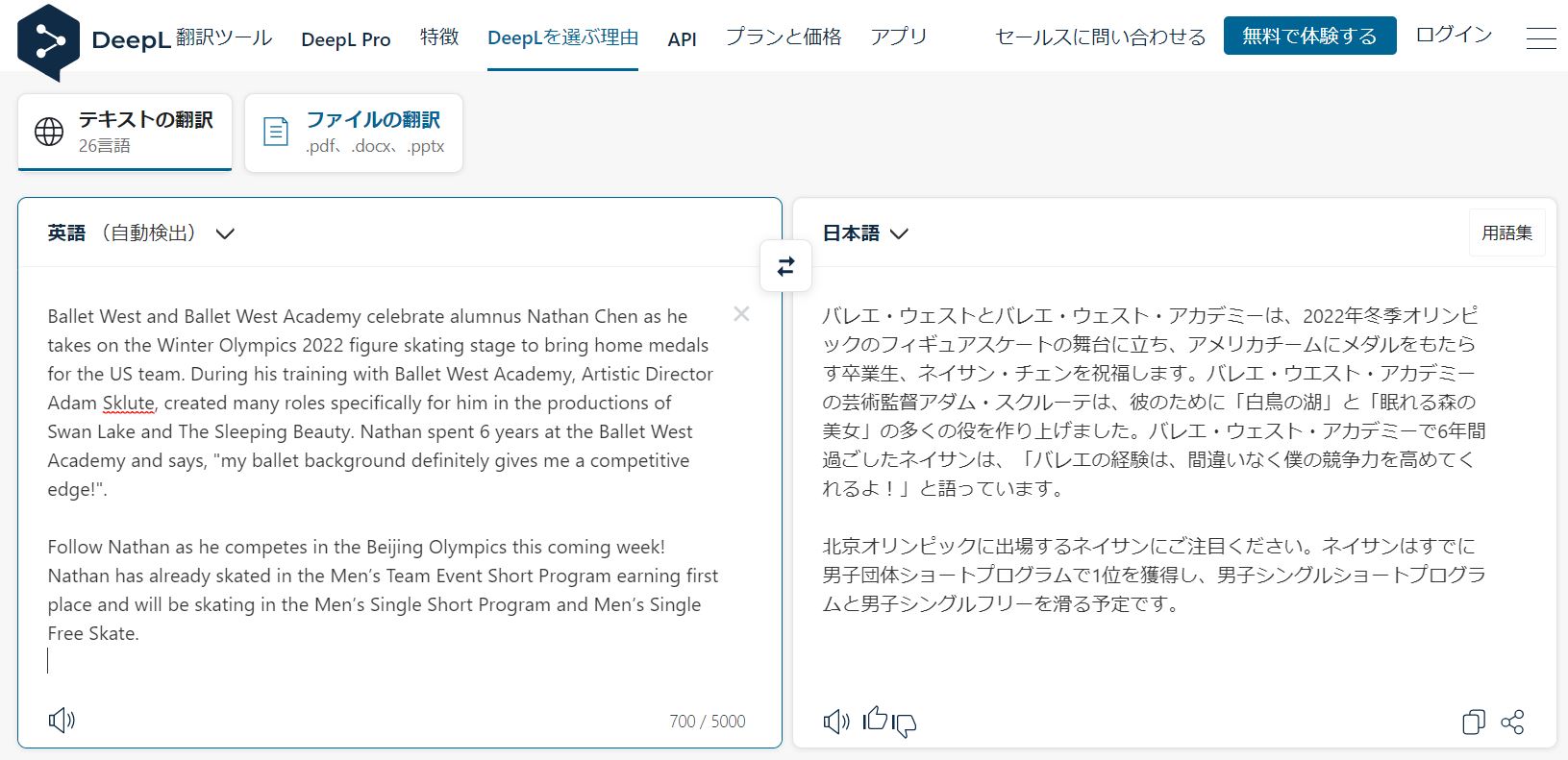Open the プランと価格 page
The height and width of the screenshot is (760, 1568).
click(x=784, y=37)
